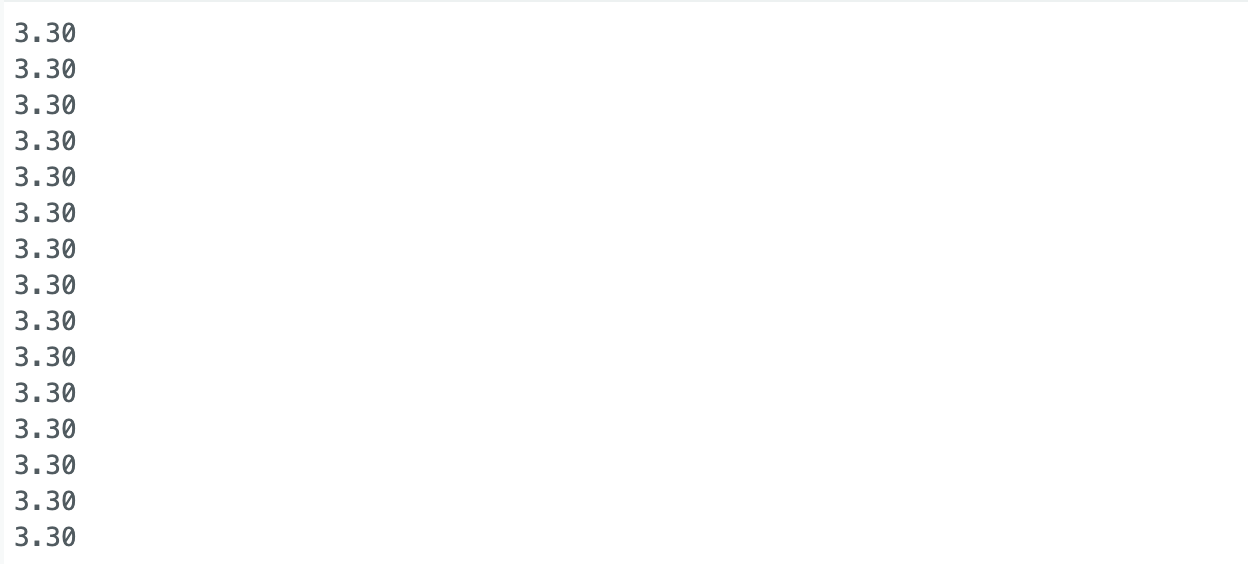1248x564 pixels.
Task: Click the tenth 3.30 output line
Action: pos(45,357)
